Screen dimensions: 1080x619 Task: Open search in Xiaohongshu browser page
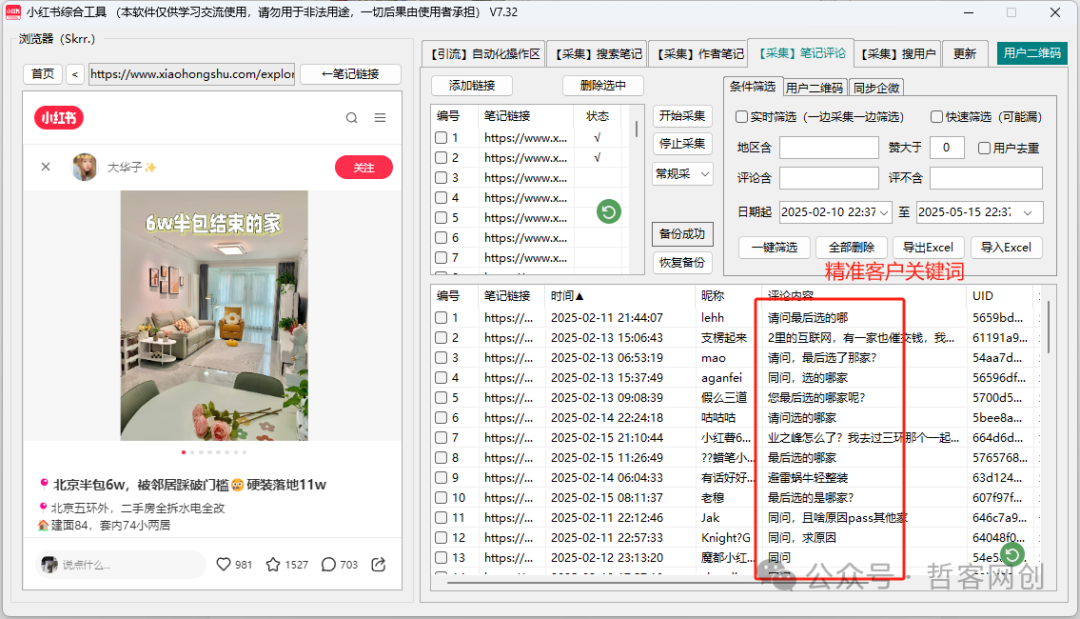coord(351,118)
